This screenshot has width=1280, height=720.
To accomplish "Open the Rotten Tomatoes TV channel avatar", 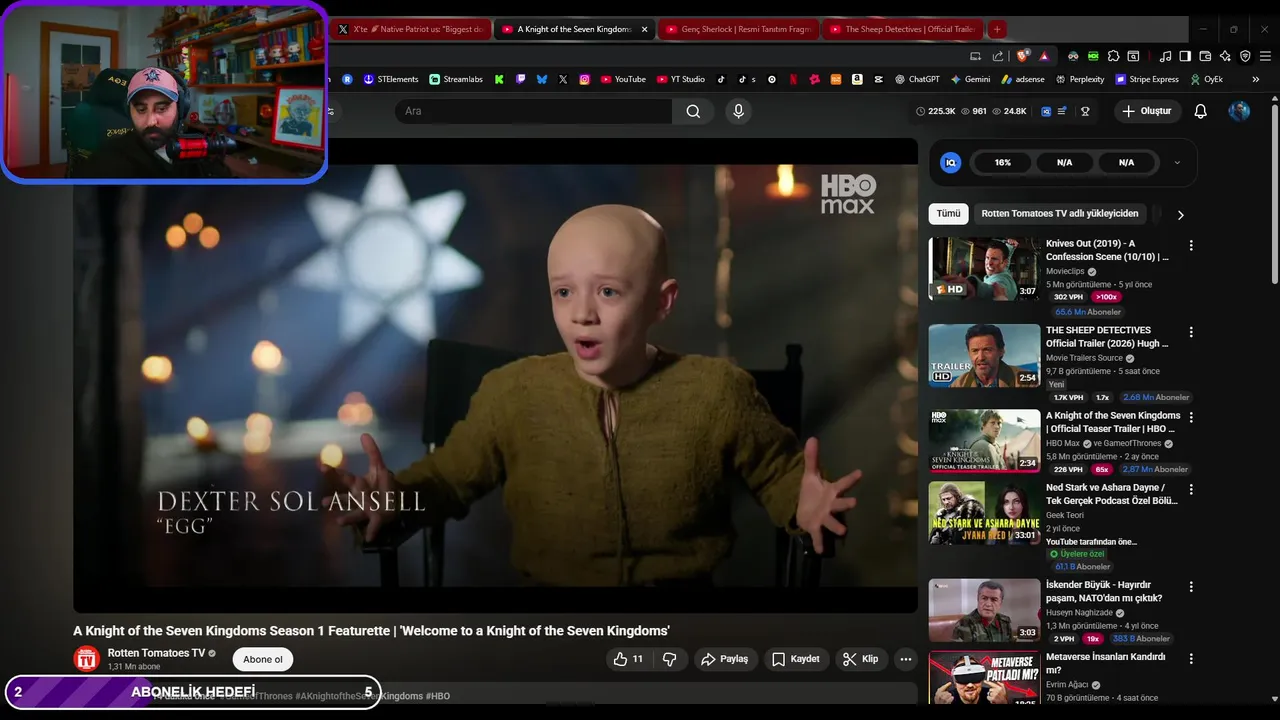I will click(x=87, y=659).
